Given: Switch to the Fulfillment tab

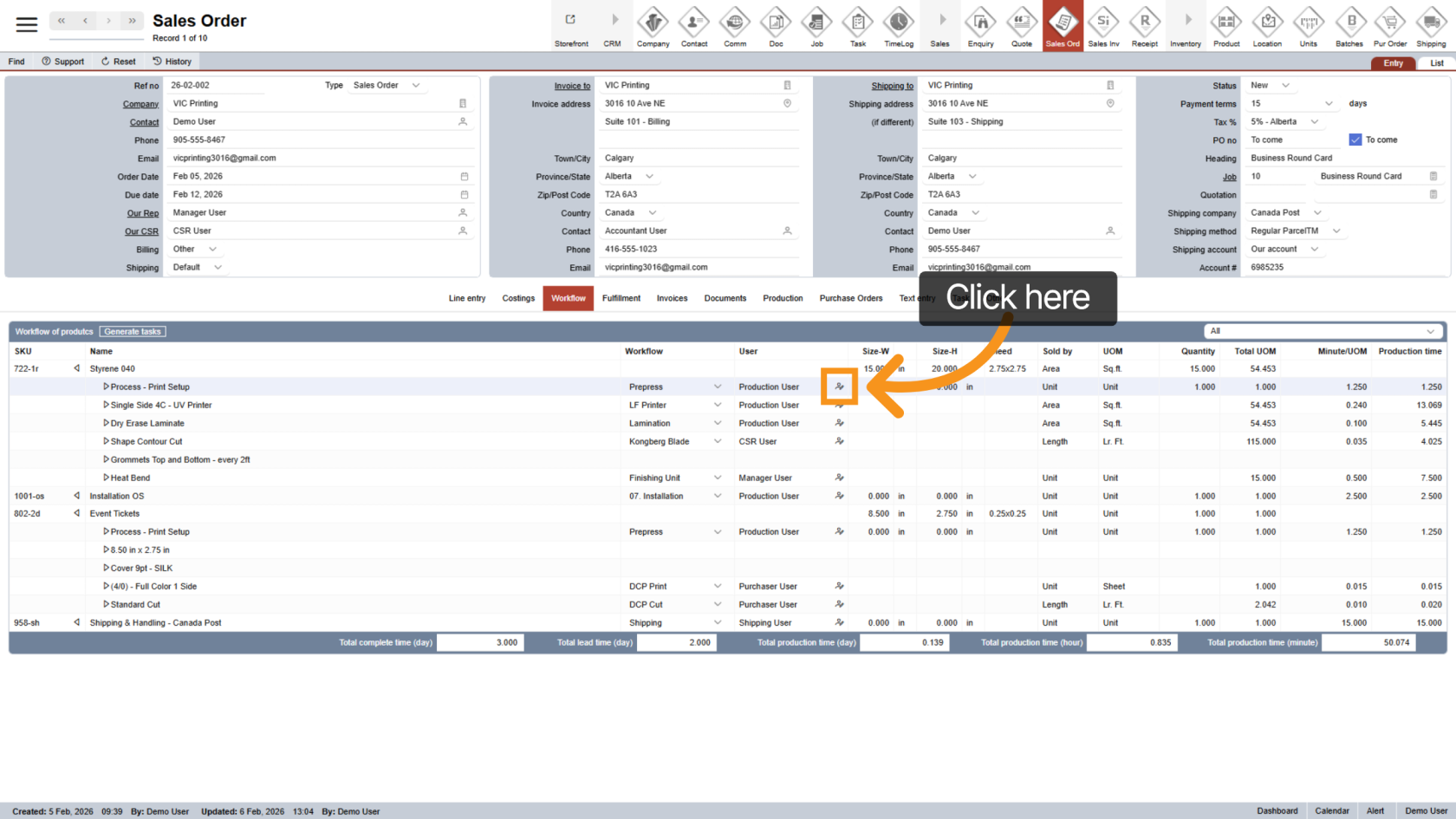Looking at the screenshot, I should (x=621, y=298).
